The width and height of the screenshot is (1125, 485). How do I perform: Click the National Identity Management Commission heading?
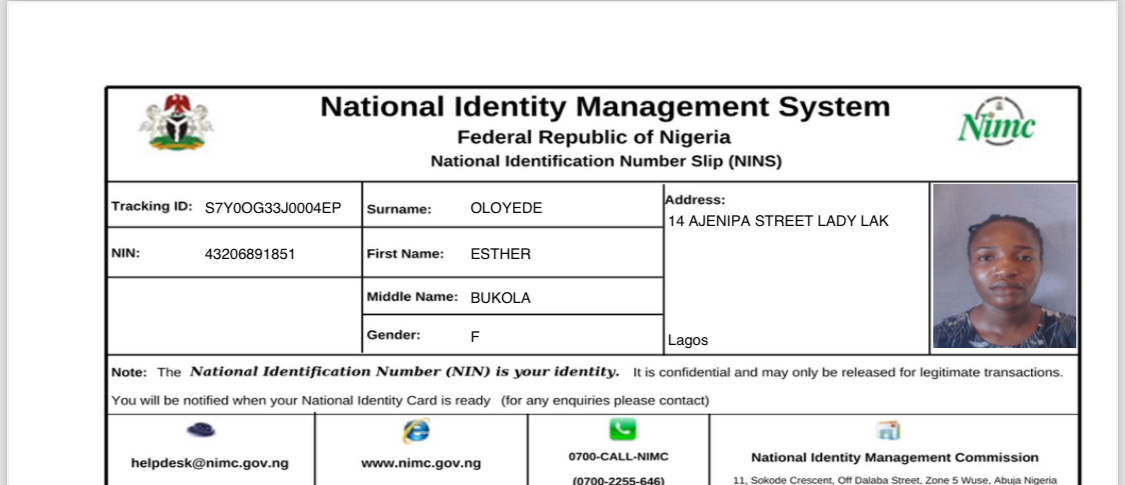pos(894,457)
